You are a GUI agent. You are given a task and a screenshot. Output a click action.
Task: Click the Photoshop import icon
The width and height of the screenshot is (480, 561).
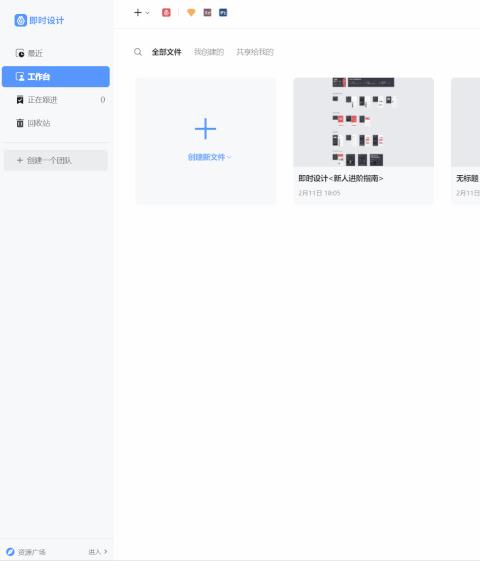click(x=223, y=13)
